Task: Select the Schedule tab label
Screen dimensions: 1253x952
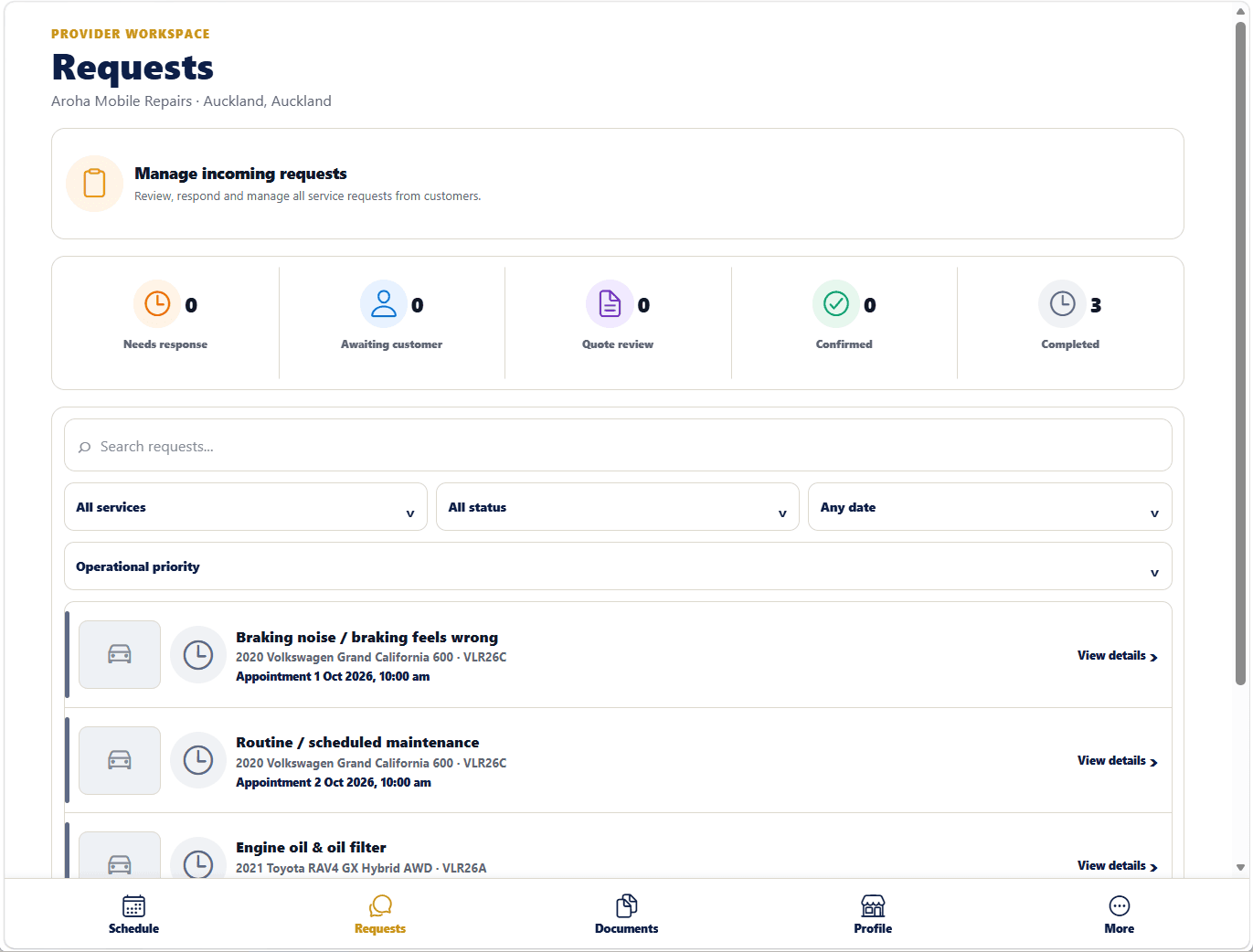Action: click(x=133, y=928)
